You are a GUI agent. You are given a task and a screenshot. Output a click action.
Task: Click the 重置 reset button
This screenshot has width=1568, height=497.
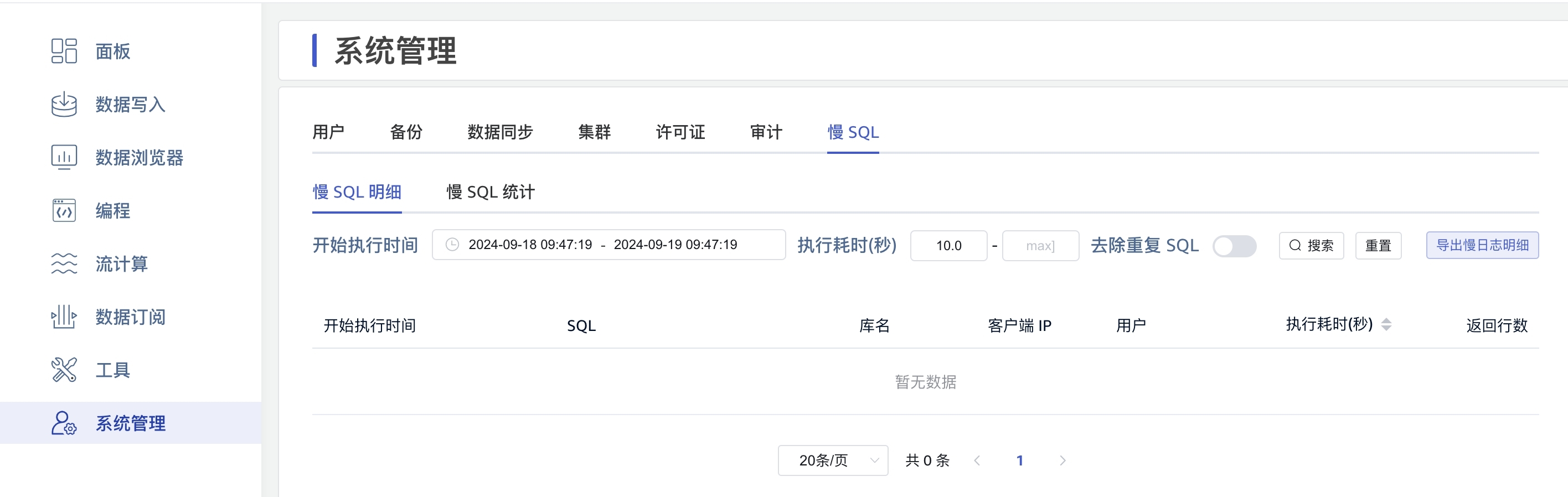coord(1378,246)
